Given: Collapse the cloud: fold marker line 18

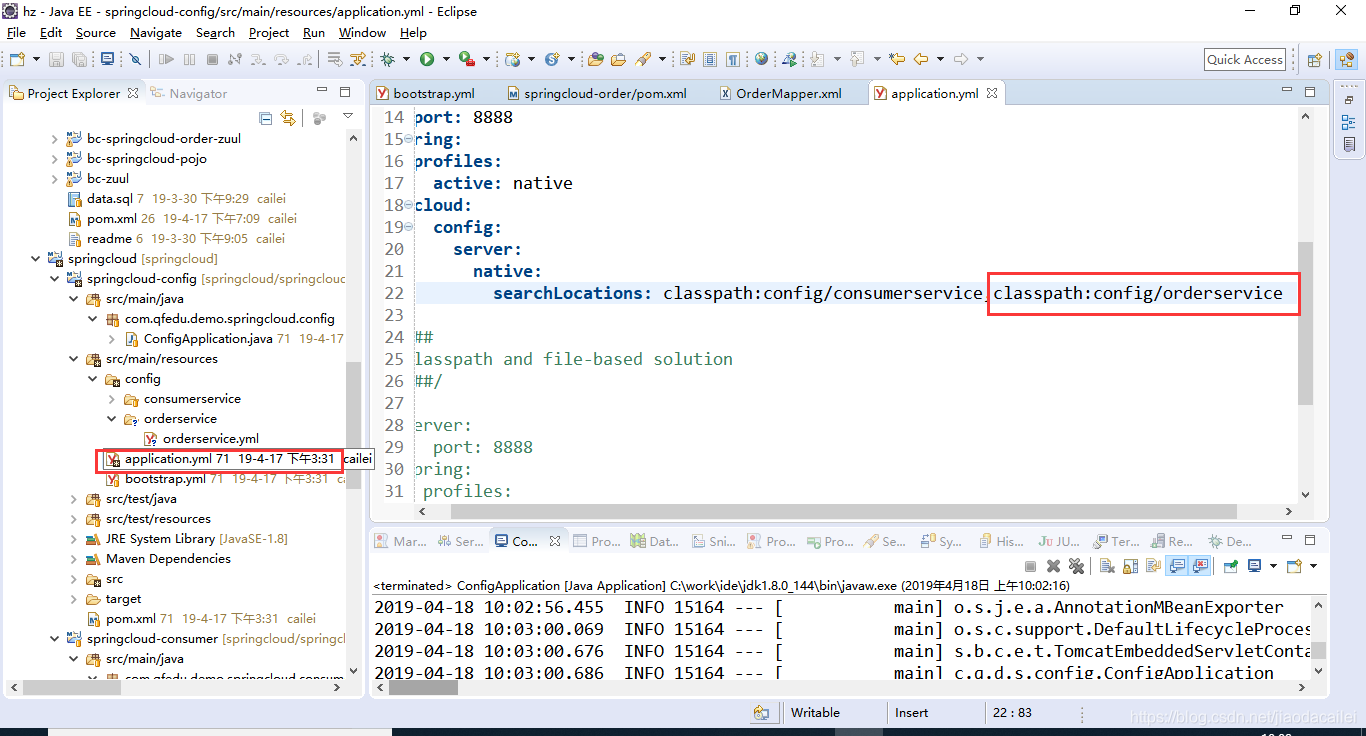Looking at the screenshot, I should [408, 205].
